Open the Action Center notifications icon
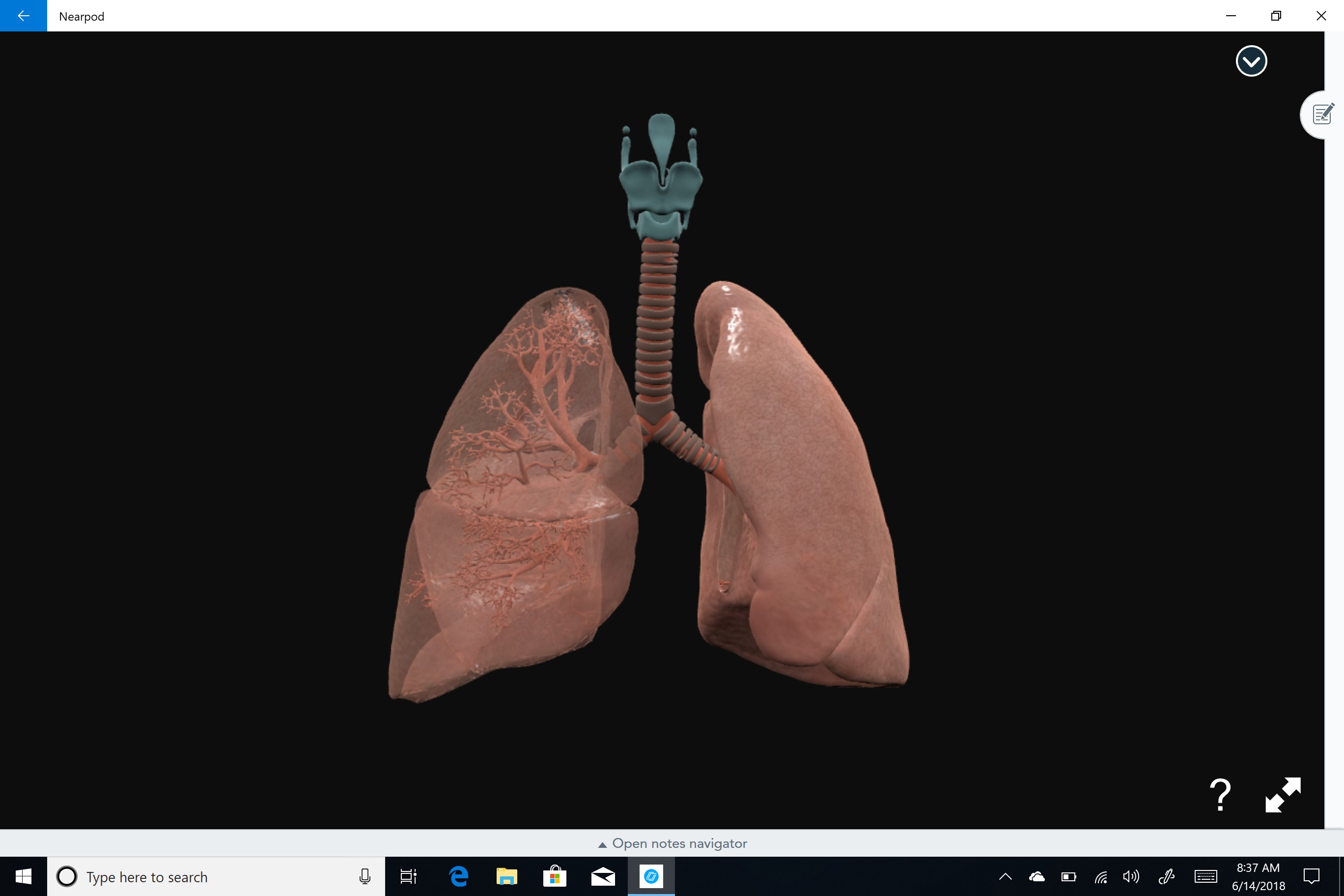This screenshot has height=896, width=1344. coord(1311,876)
